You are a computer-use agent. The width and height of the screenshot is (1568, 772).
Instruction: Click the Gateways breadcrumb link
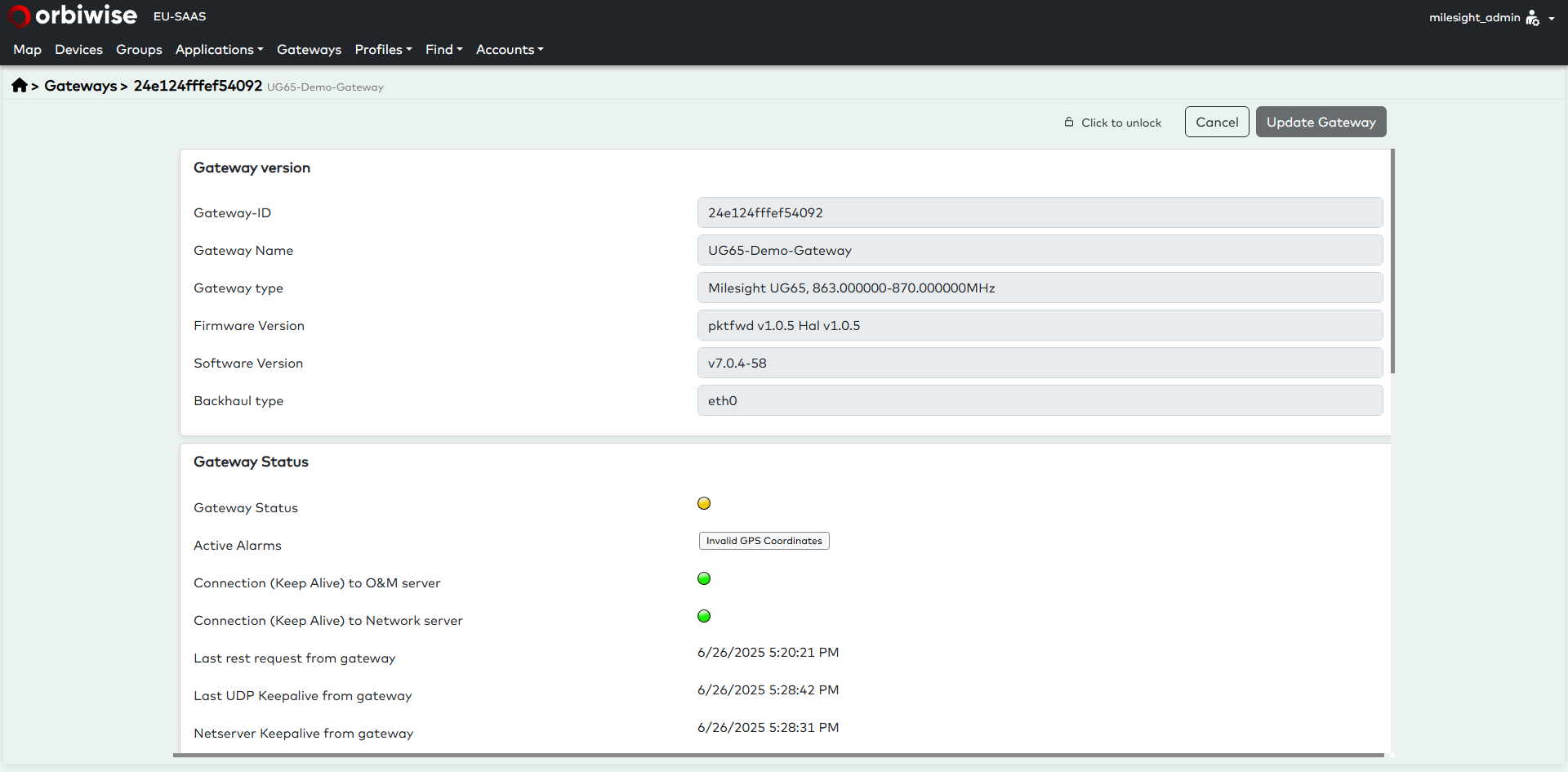pyautogui.click(x=80, y=86)
